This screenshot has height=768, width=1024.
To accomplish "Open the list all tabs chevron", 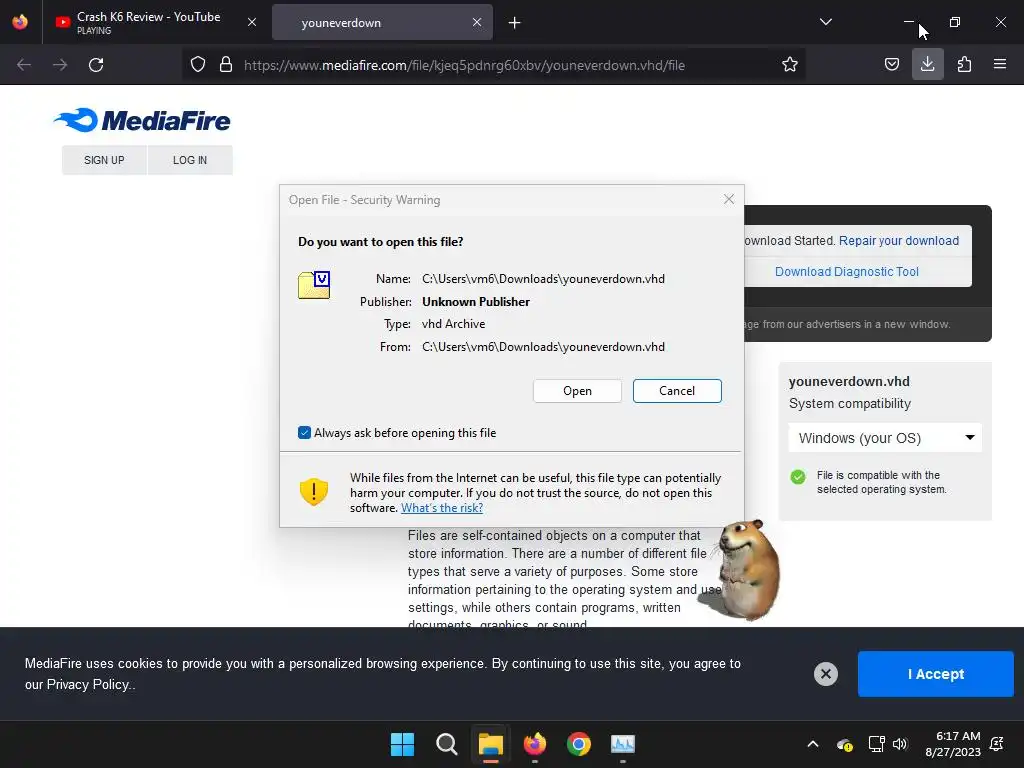I will 825,22.
